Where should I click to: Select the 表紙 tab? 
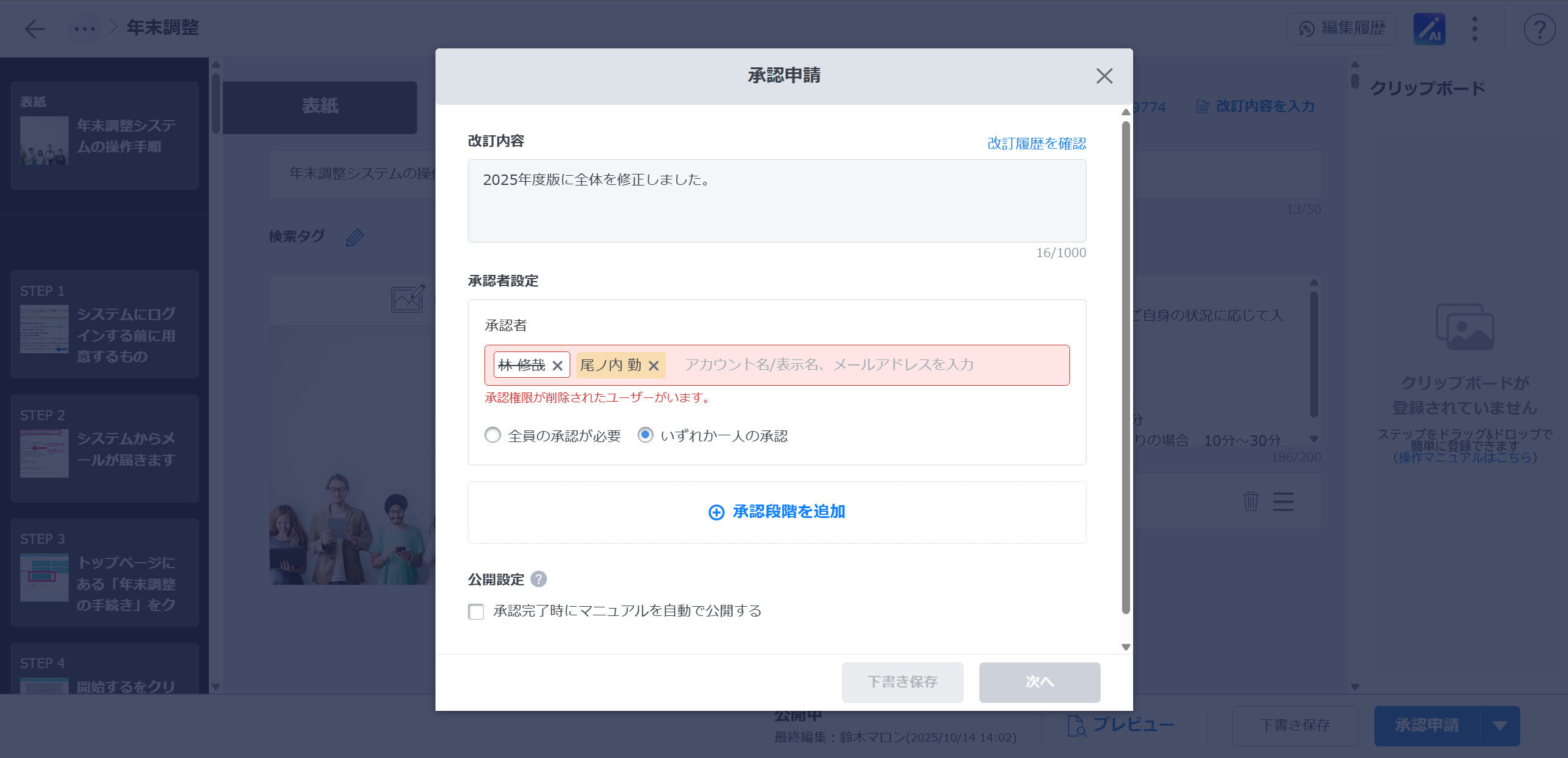pos(320,107)
